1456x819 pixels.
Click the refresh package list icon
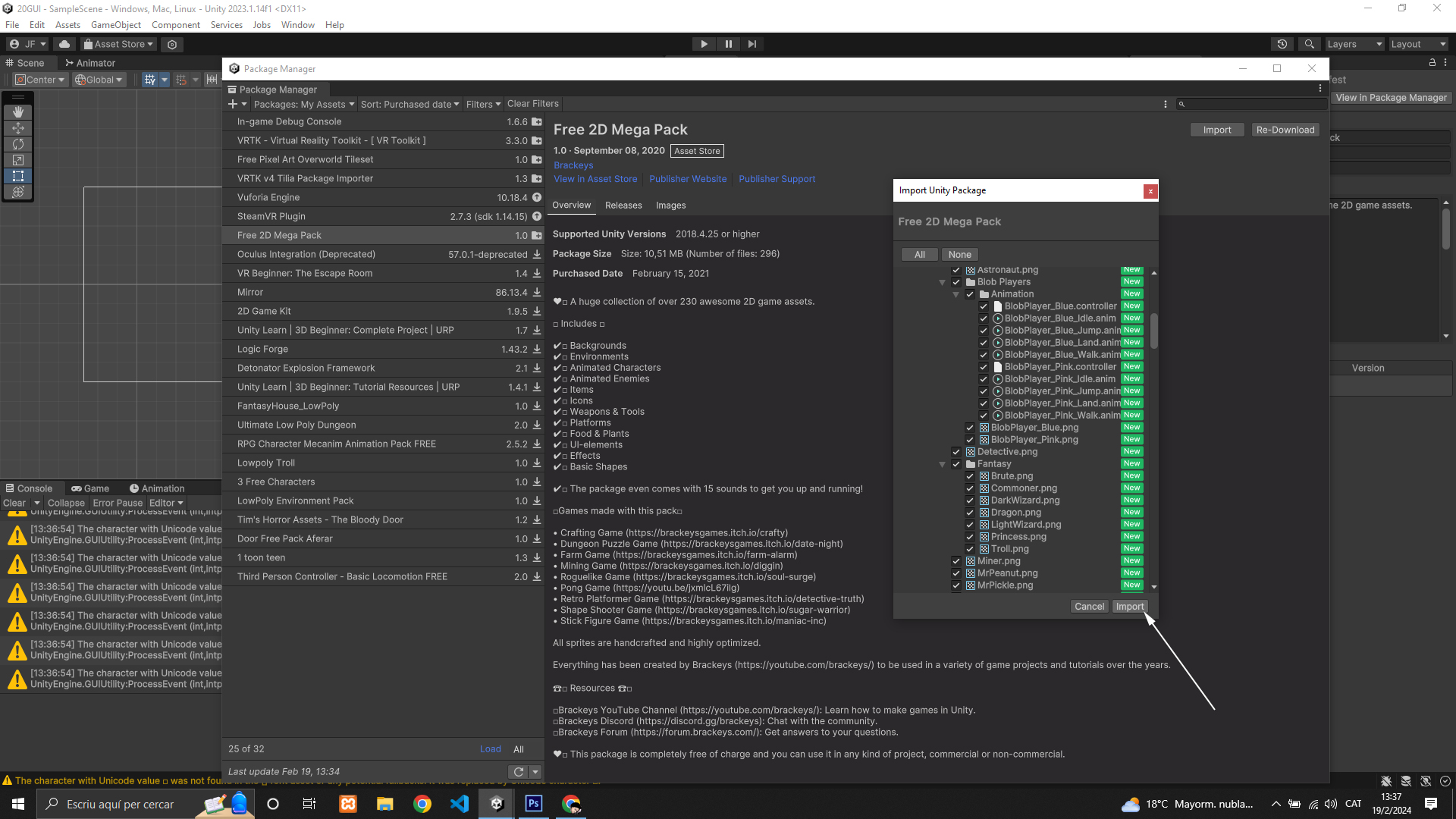518,772
